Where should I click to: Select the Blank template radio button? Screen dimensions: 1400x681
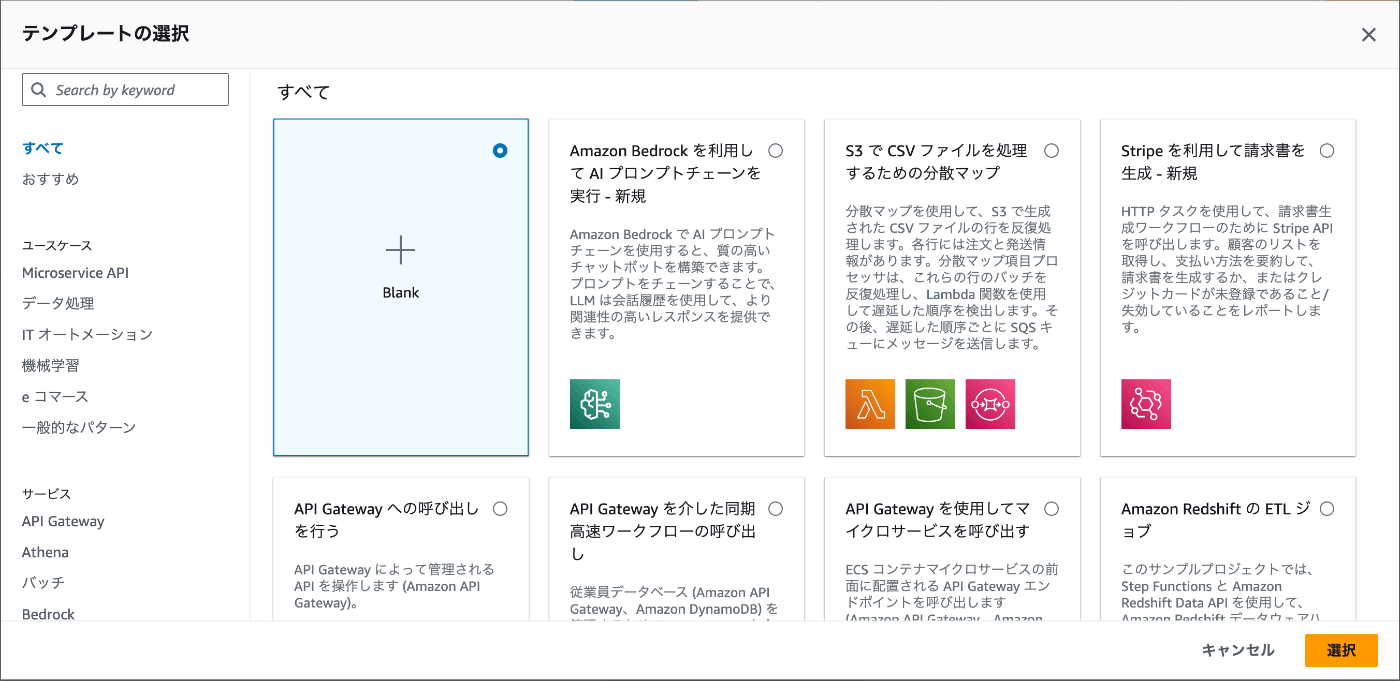click(x=500, y=151)
